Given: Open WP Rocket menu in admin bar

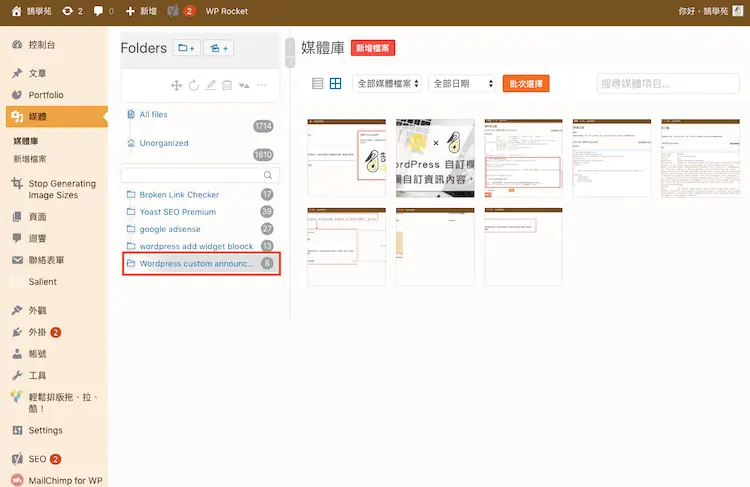Looking at the screenshot, I should pos(227,11).
